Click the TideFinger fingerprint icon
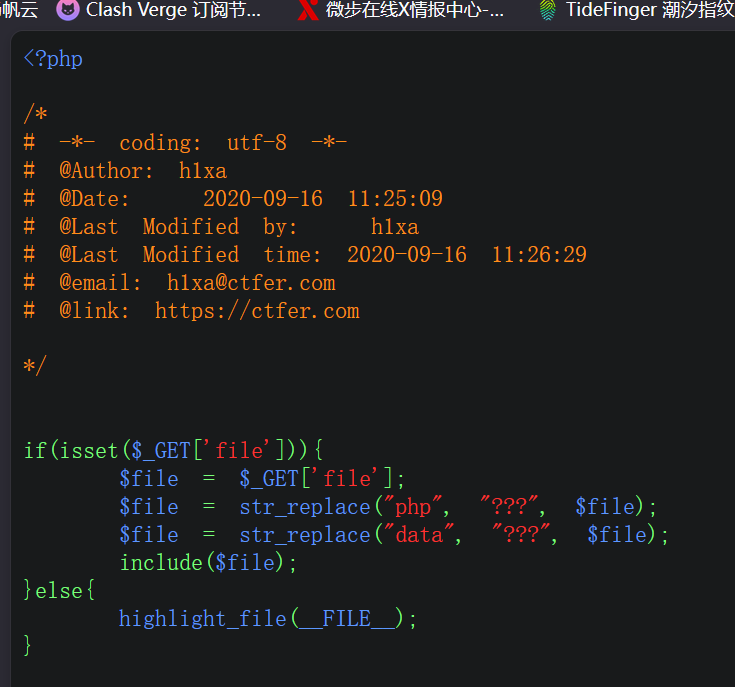 click(548, 10)
